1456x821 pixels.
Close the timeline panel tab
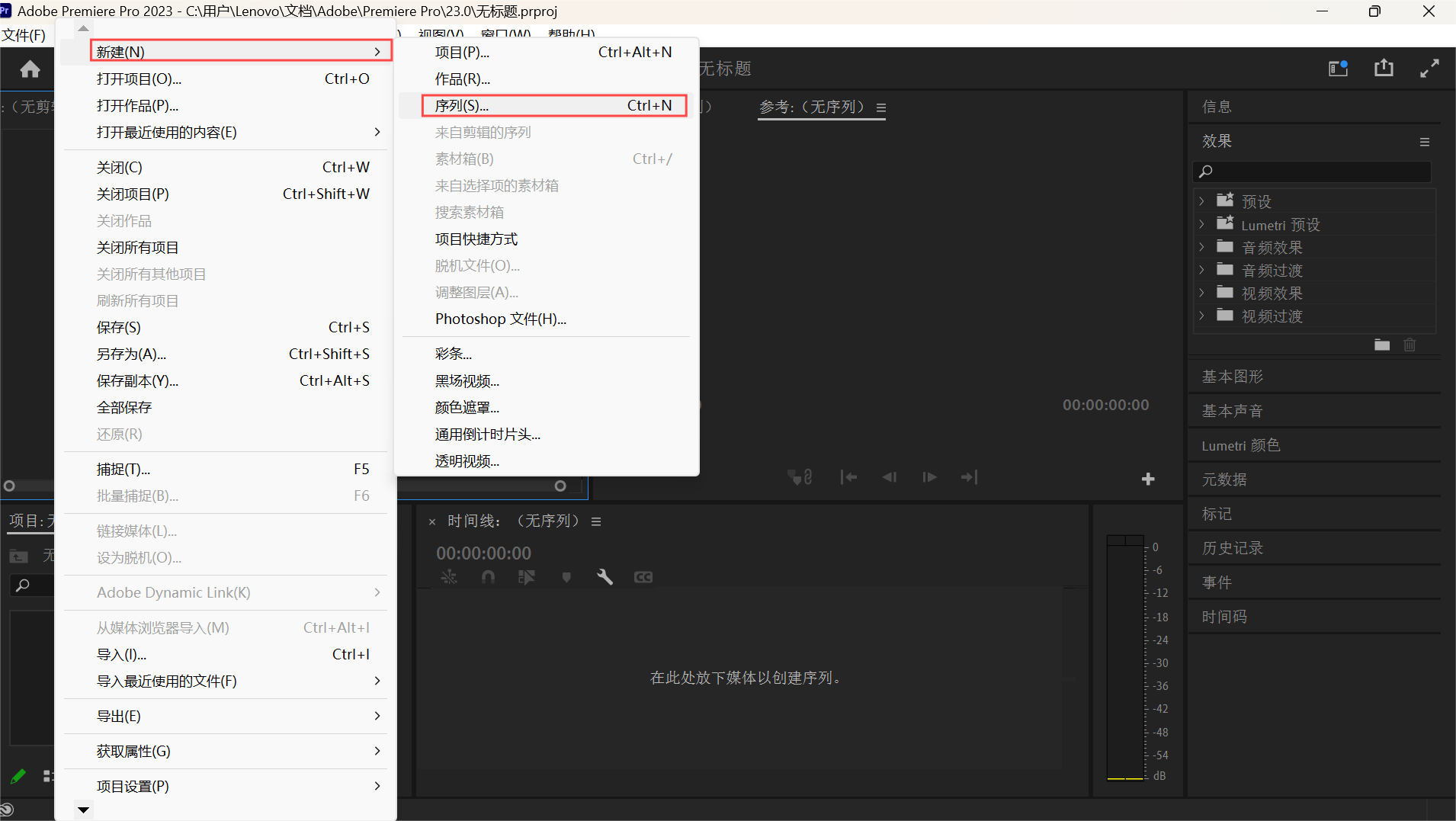432,521
